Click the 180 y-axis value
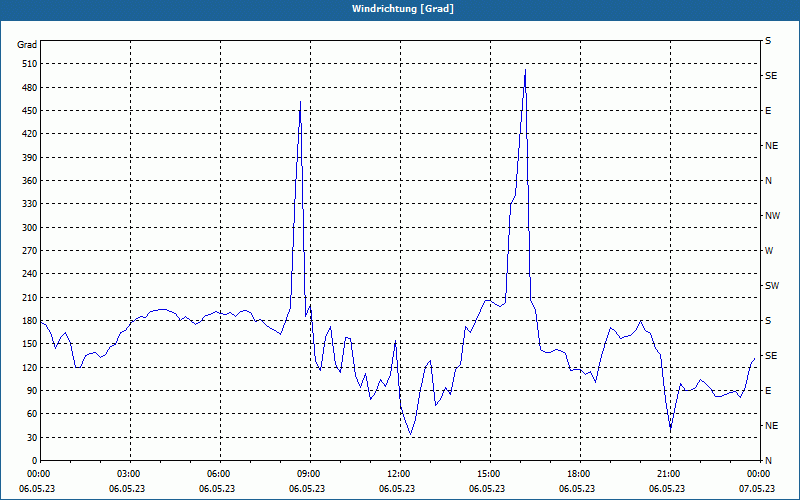This screenshot has width=800, height=500. pos(30,320)
